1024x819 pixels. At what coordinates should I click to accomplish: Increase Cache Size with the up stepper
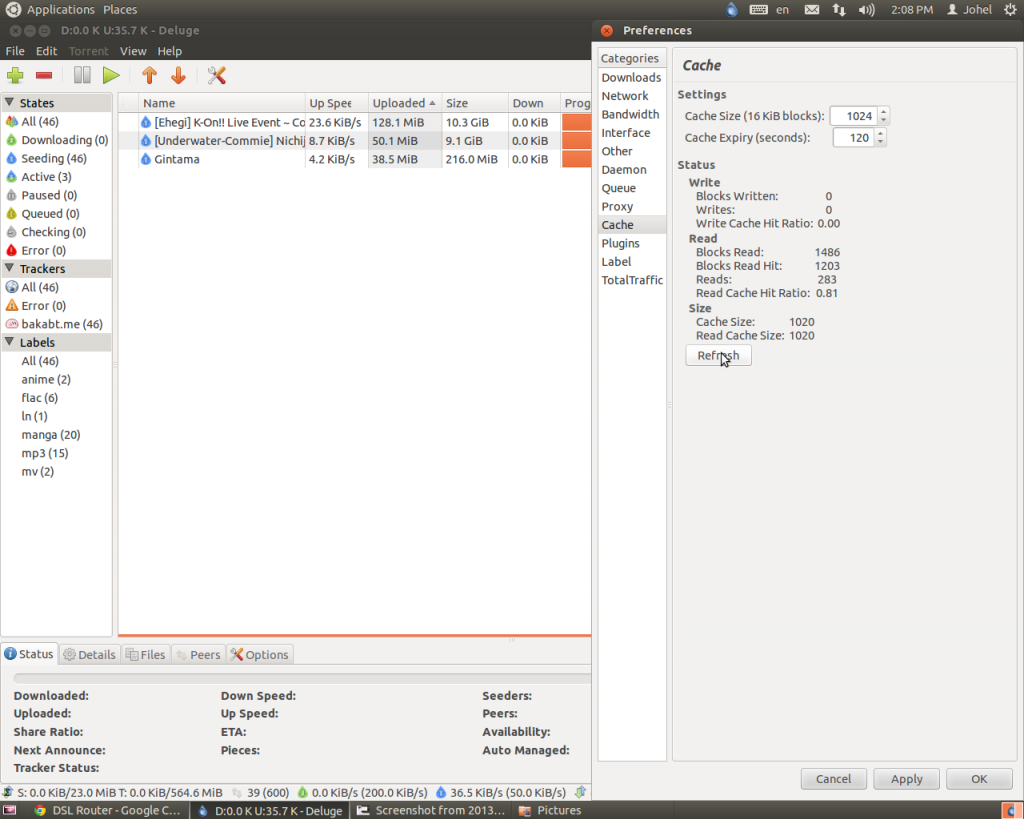click(x=884, y=112)
